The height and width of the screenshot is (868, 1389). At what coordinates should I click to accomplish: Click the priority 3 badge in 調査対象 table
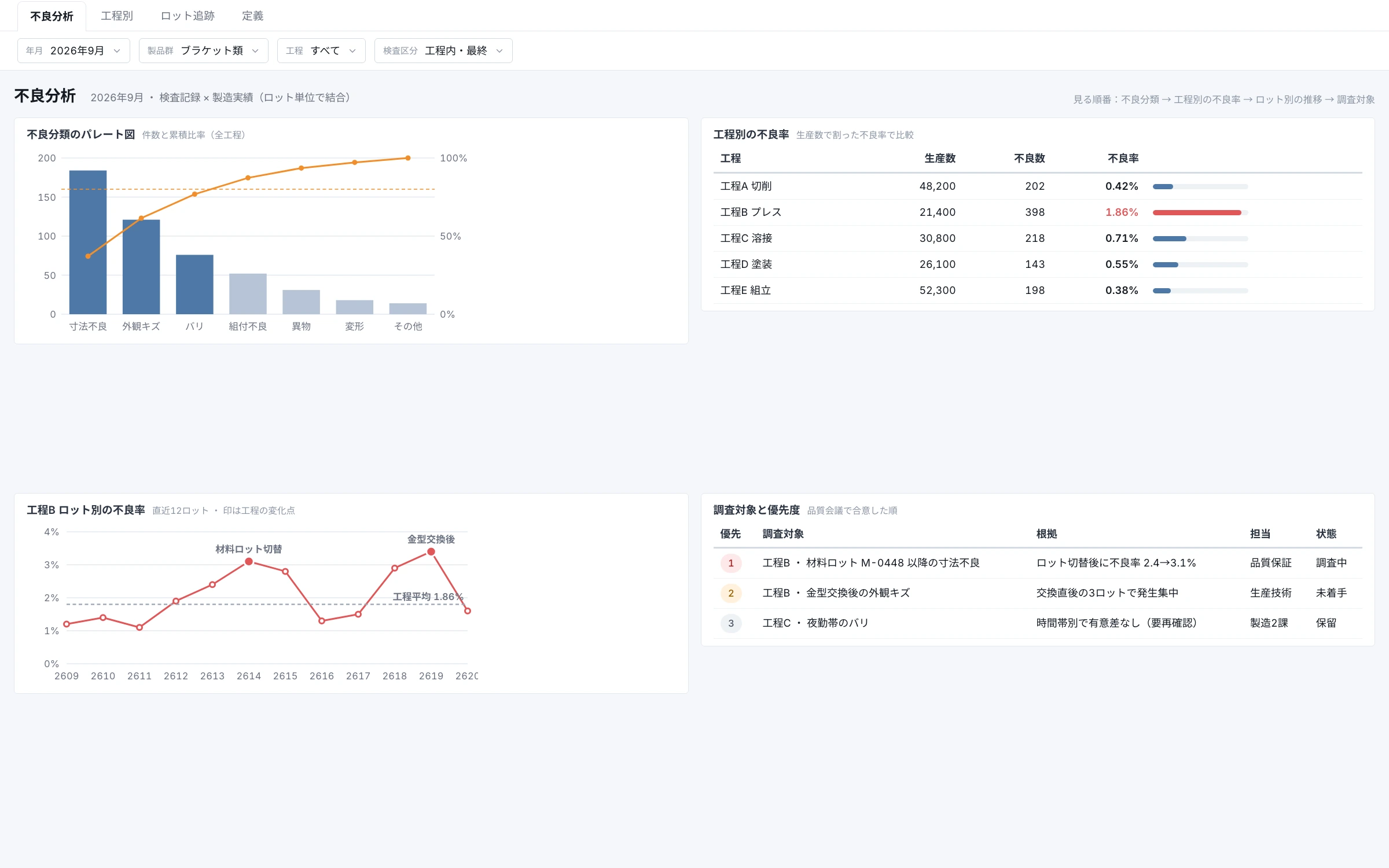click(x=731, y=623)
